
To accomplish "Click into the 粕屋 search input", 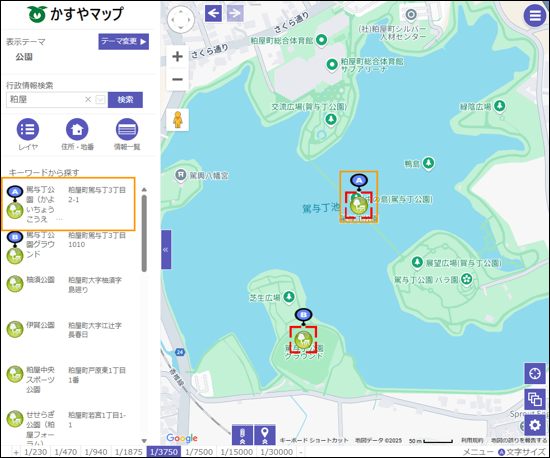I will coord(46,100).
